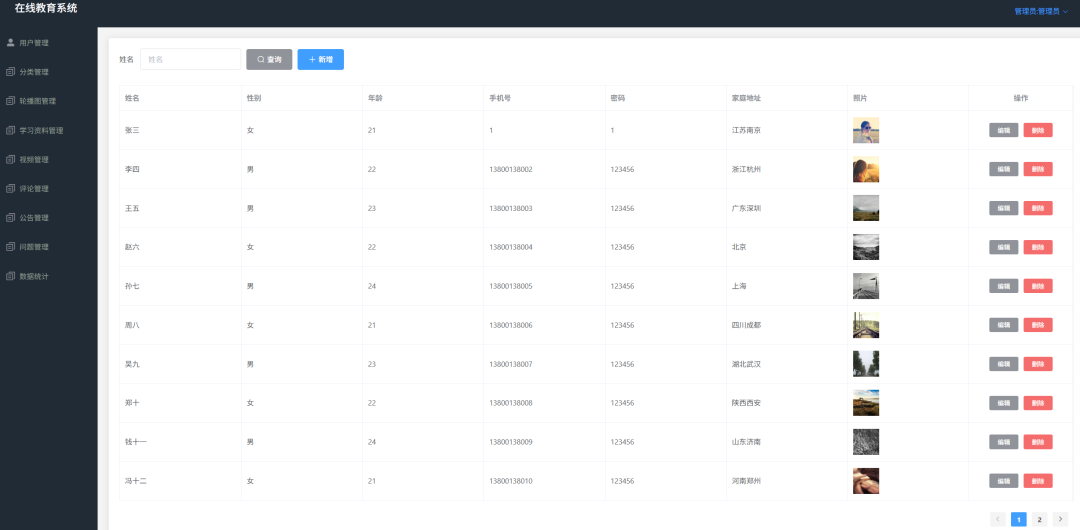Click the icon beside 轮播图管理

(x=10, y=101)
